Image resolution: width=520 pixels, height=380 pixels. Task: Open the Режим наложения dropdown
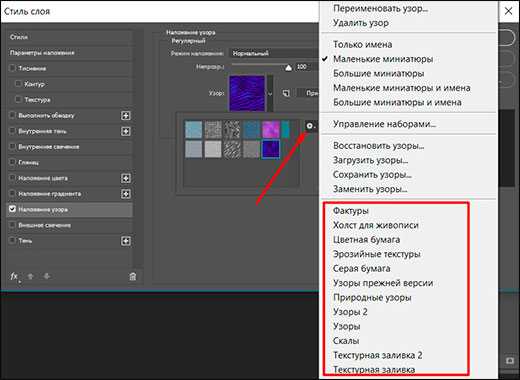[x=274, y=53]
